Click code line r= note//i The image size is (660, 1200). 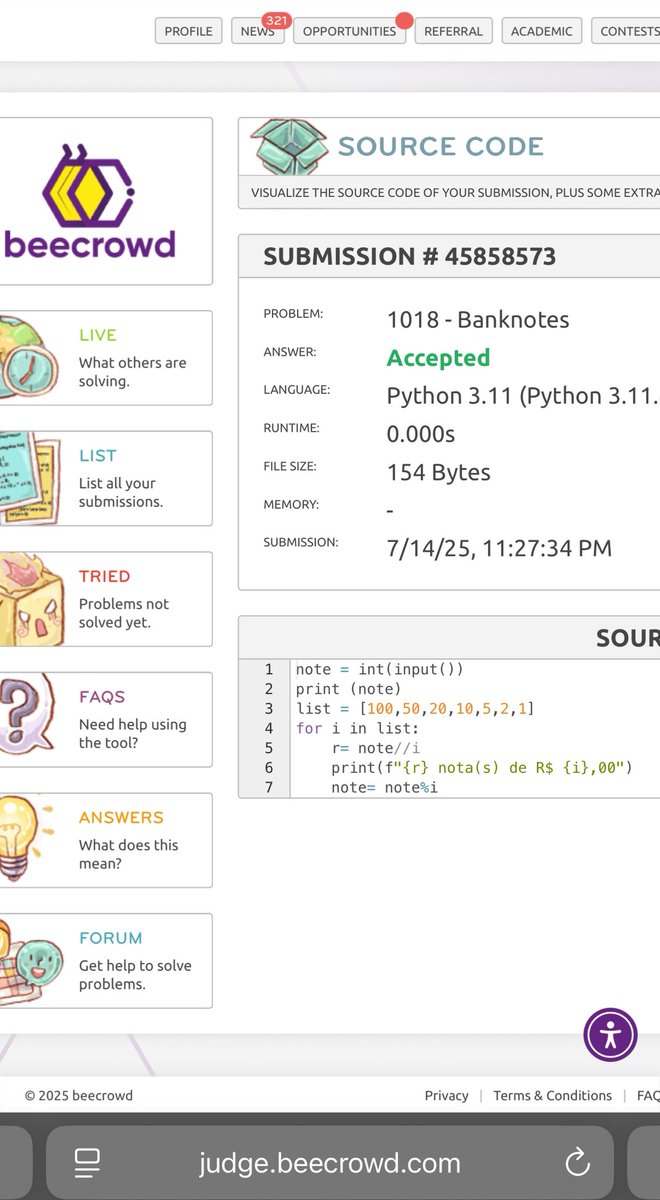[x=375, y=748]
